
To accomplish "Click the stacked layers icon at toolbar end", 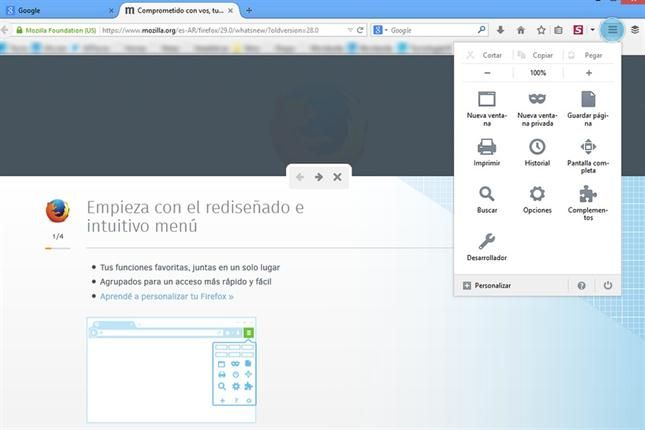I will 635,30.
